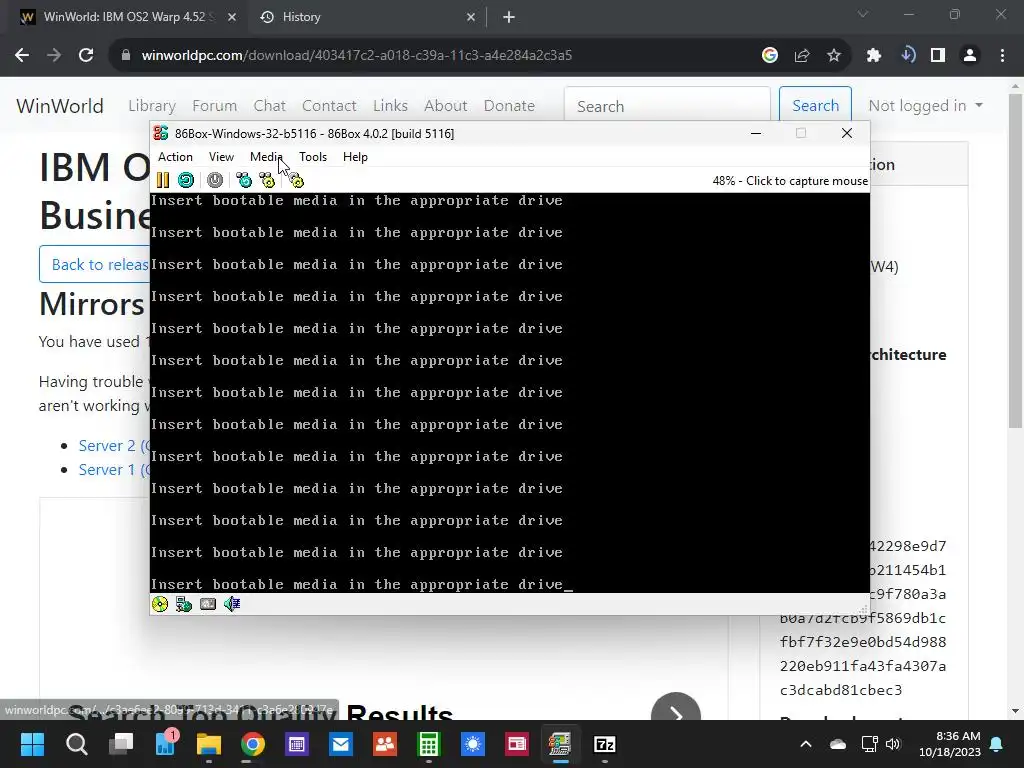Screen dimensions: 1024x768
Task: Open the Contact link
Action: (329, 106)
